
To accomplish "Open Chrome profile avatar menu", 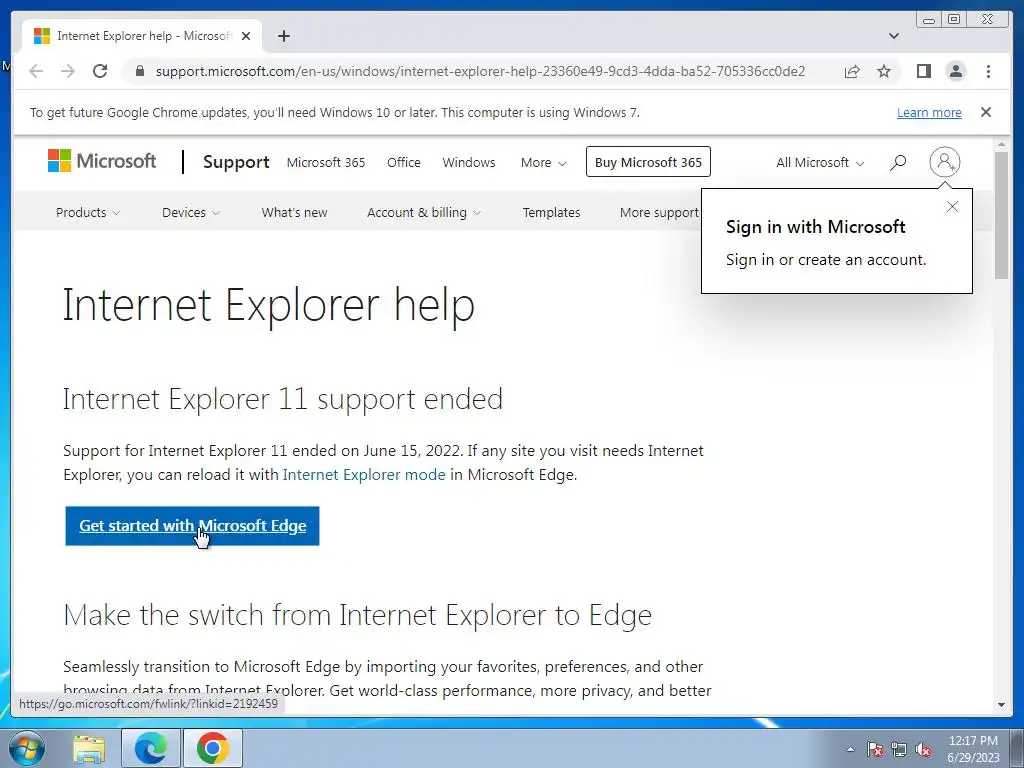I will pyautogui.click(x=955, y=71).
